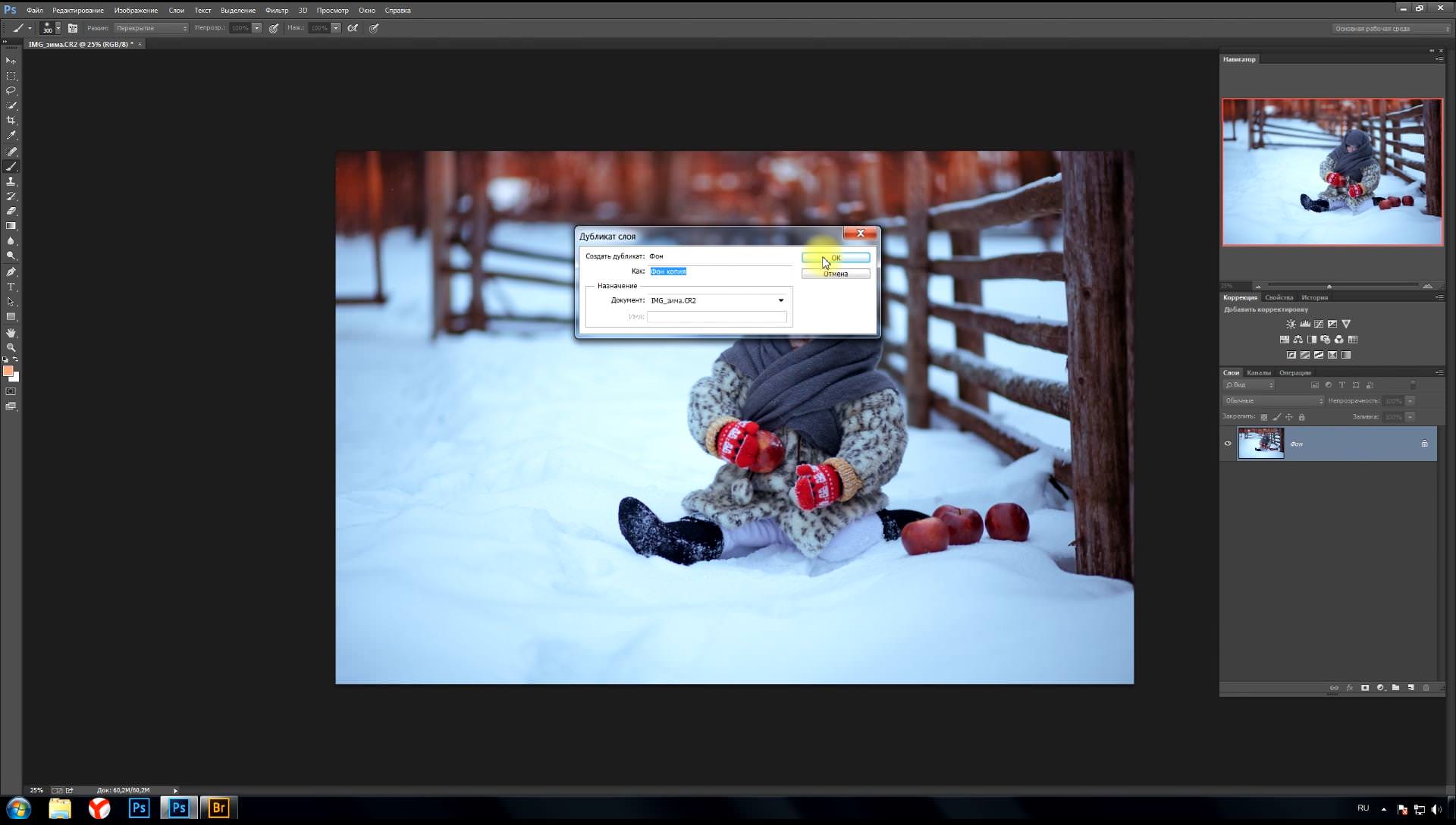Switch to the История tab

tap(1314, 297)
